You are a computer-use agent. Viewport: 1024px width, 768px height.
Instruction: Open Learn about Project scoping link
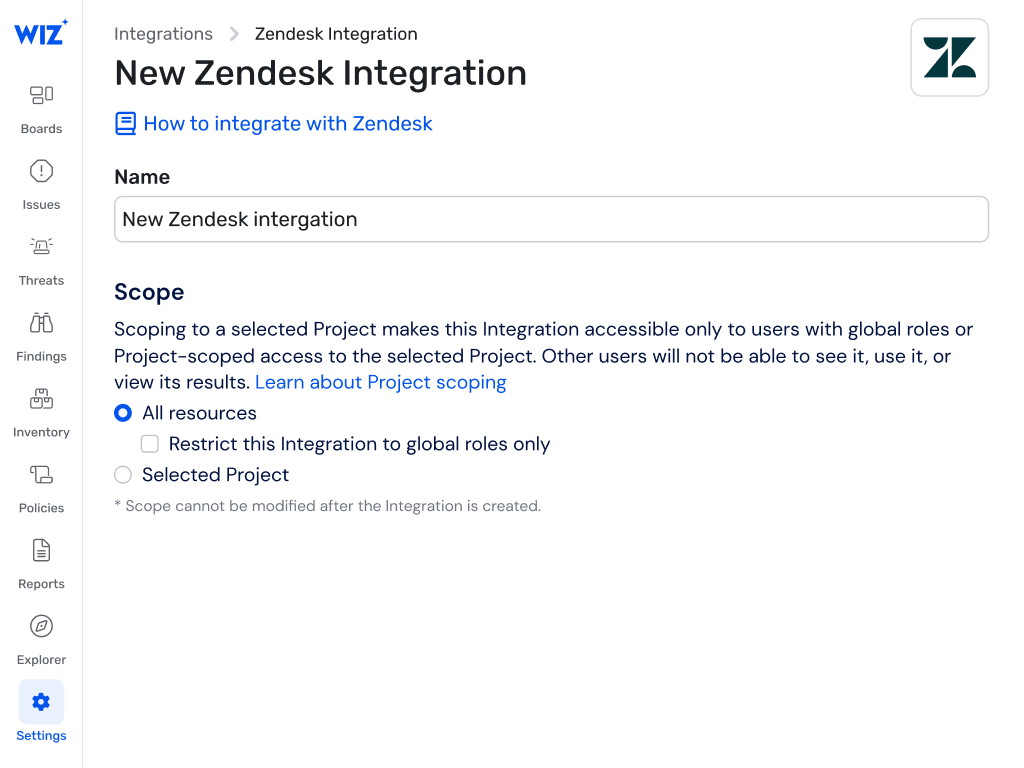[380, 382]
